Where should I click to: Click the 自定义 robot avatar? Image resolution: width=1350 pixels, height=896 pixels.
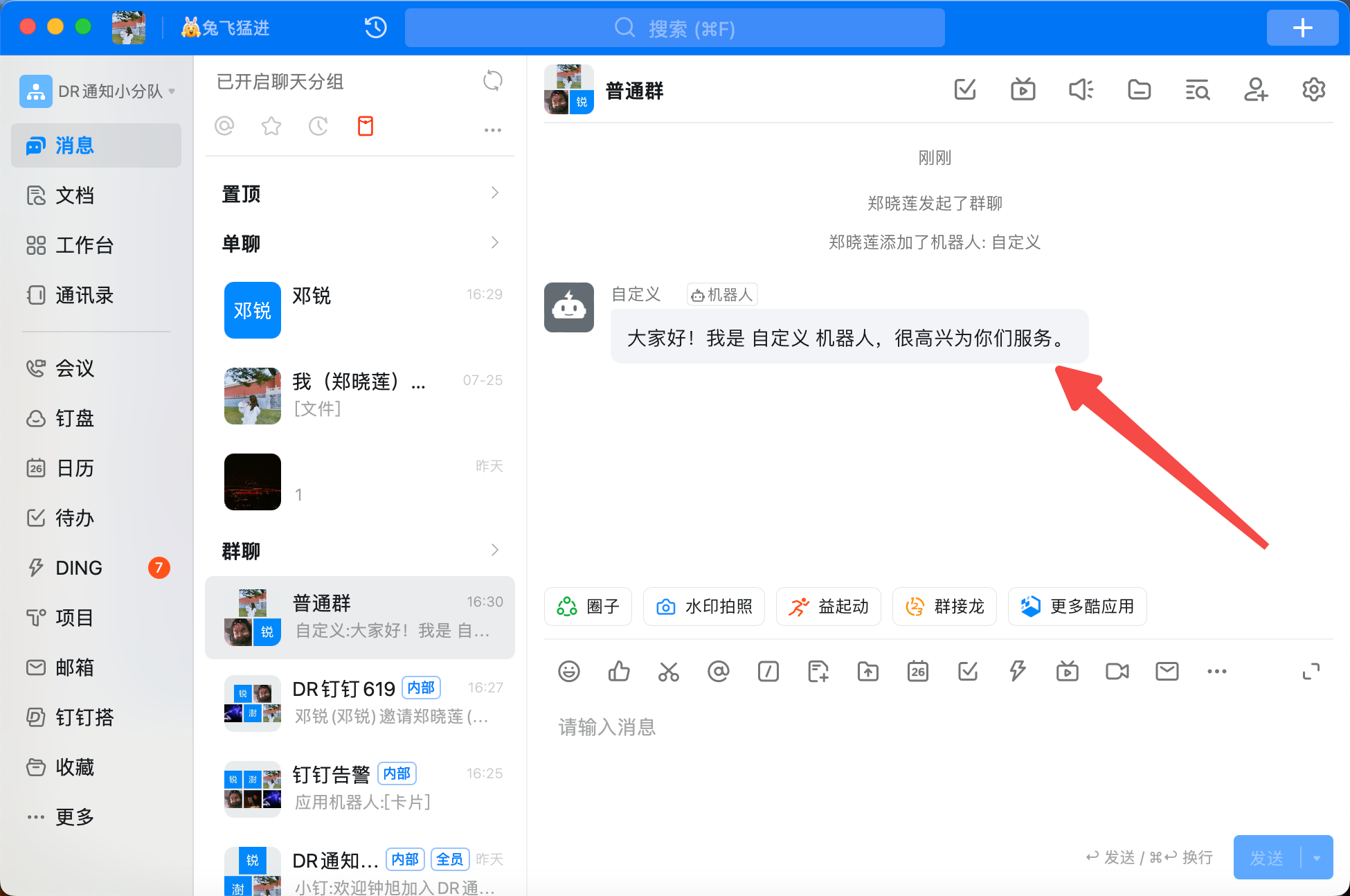pyautogui.click(x=569, y=307)
